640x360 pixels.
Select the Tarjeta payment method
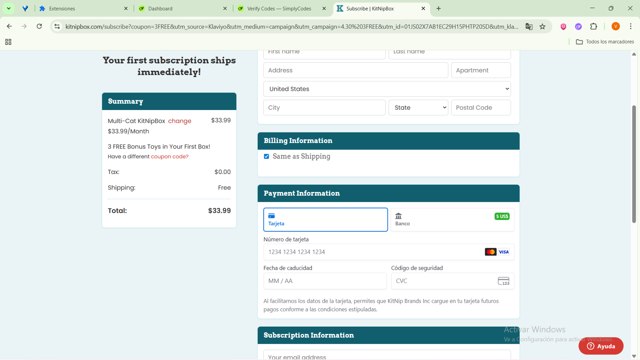click(325, 220)
